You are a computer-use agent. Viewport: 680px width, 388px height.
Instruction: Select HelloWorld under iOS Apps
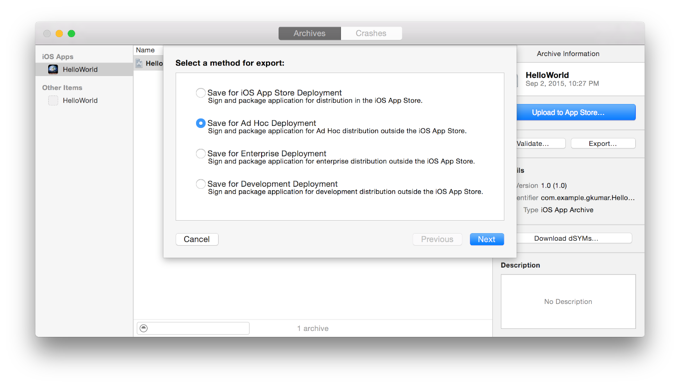pyautogui.click(x=85, y=69)
